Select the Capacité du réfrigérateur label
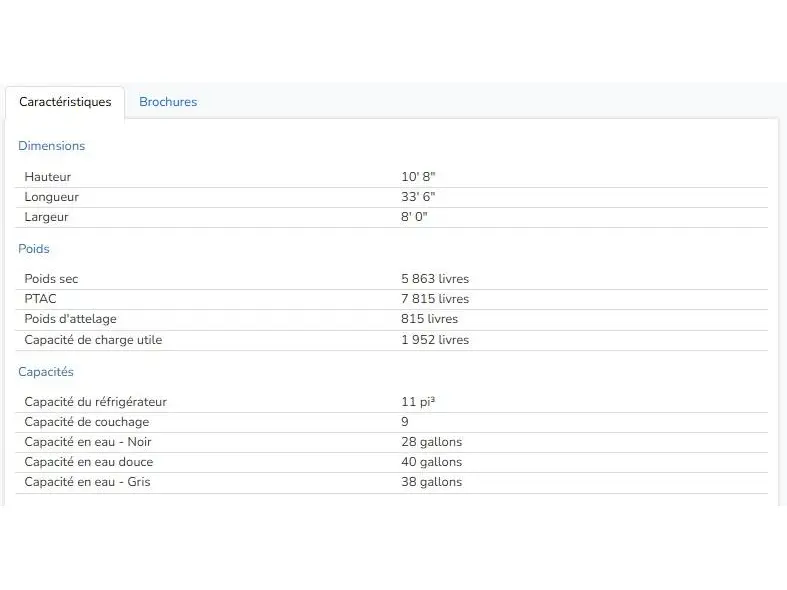The image size is (787, 590). [x=95, y=402]
